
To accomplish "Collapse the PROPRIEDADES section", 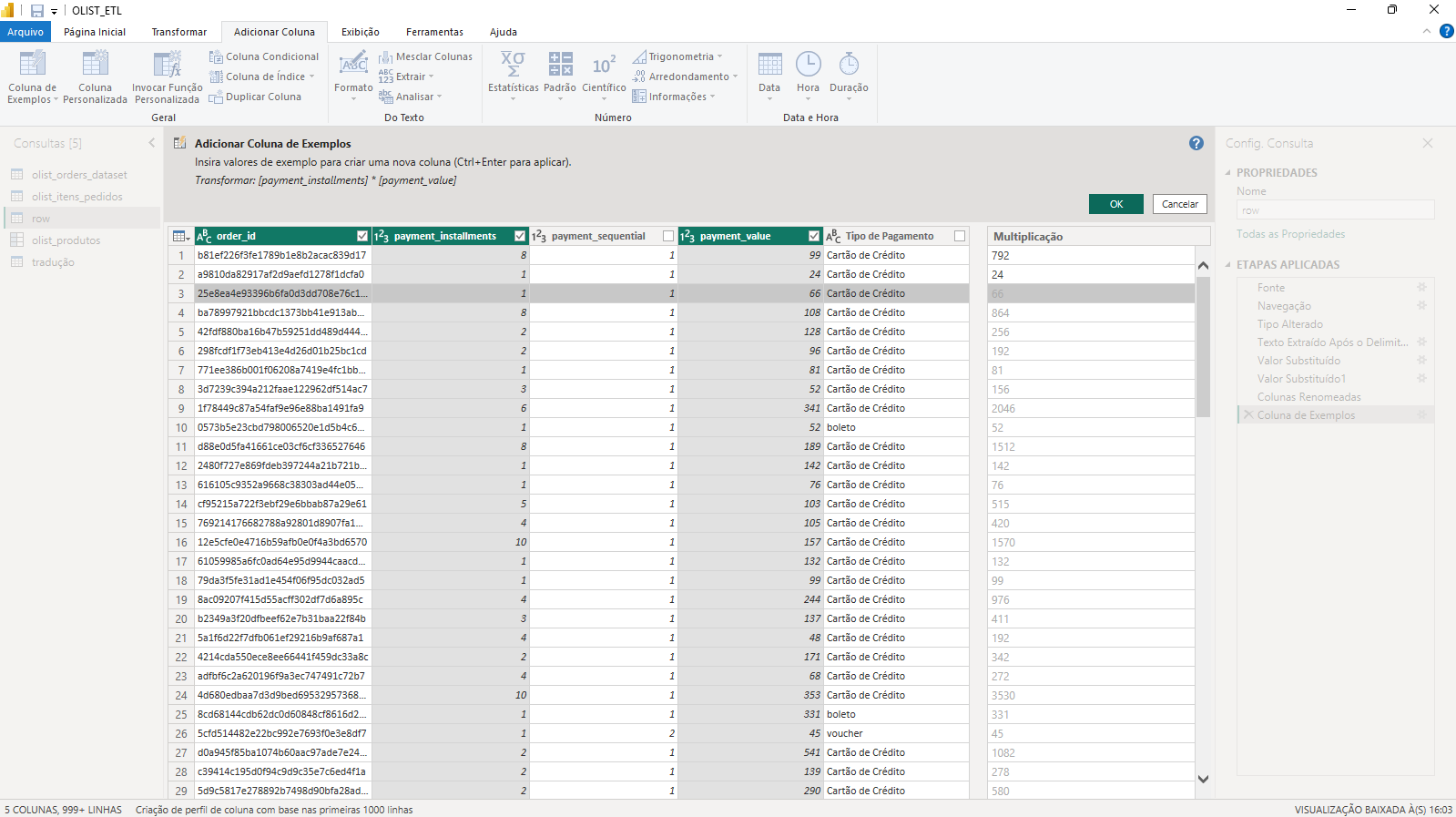I will tap(1228, 172).
